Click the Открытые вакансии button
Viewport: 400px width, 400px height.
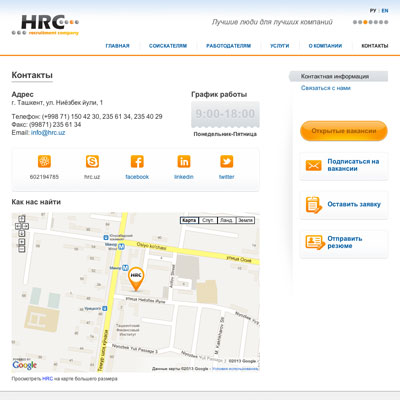(344, 131)
